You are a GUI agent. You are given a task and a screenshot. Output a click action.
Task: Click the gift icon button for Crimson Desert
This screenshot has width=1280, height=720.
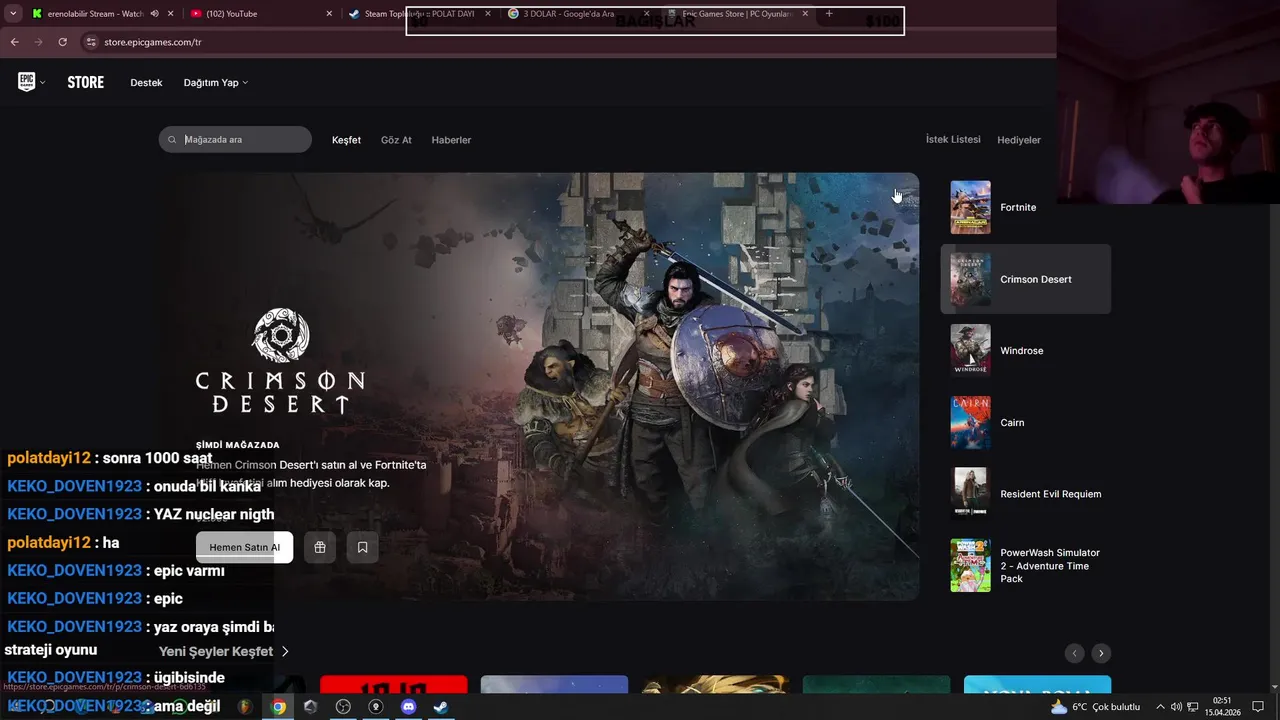[x=320, y=547]
